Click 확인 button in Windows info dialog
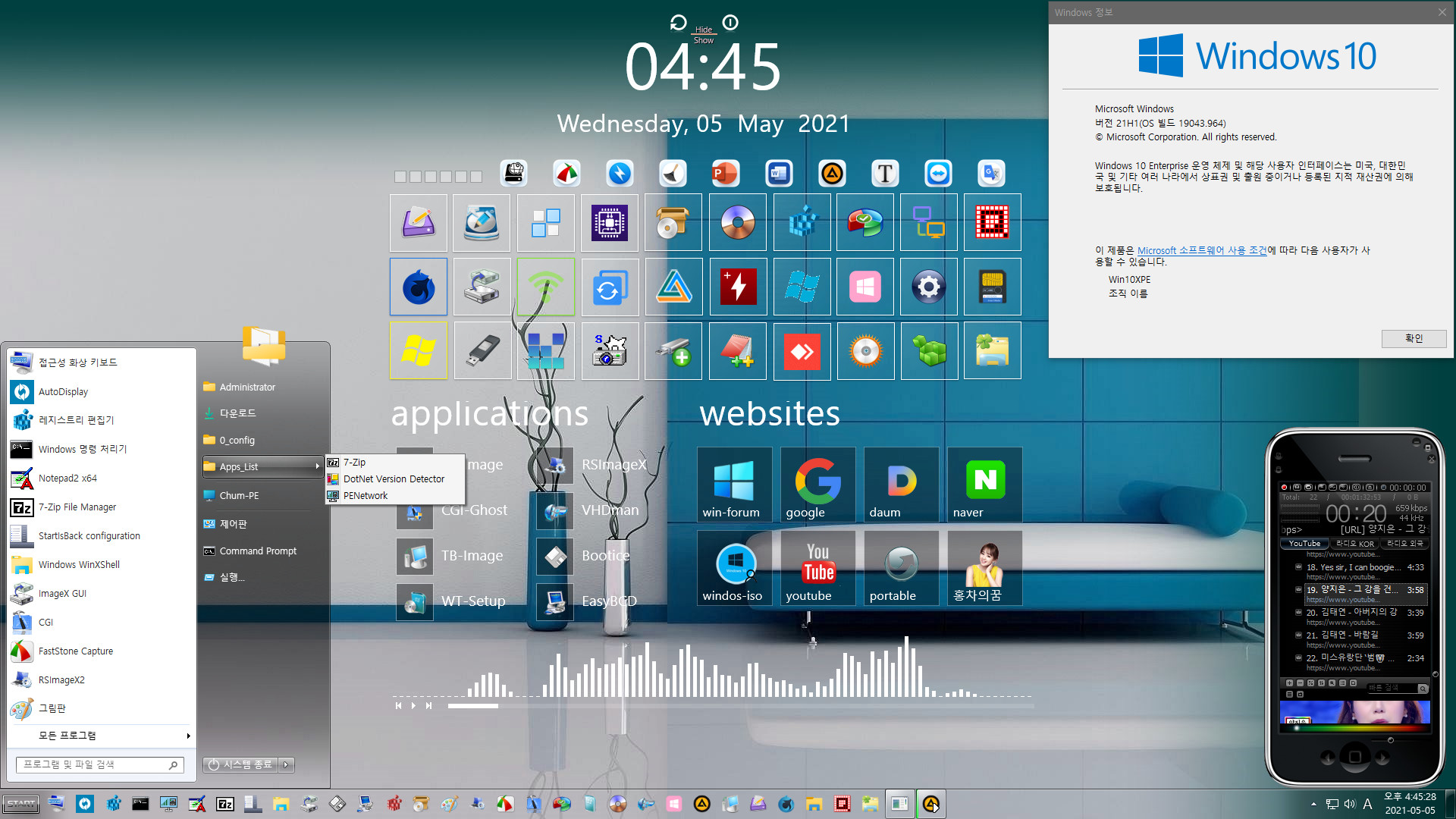 click(1414, 338)
